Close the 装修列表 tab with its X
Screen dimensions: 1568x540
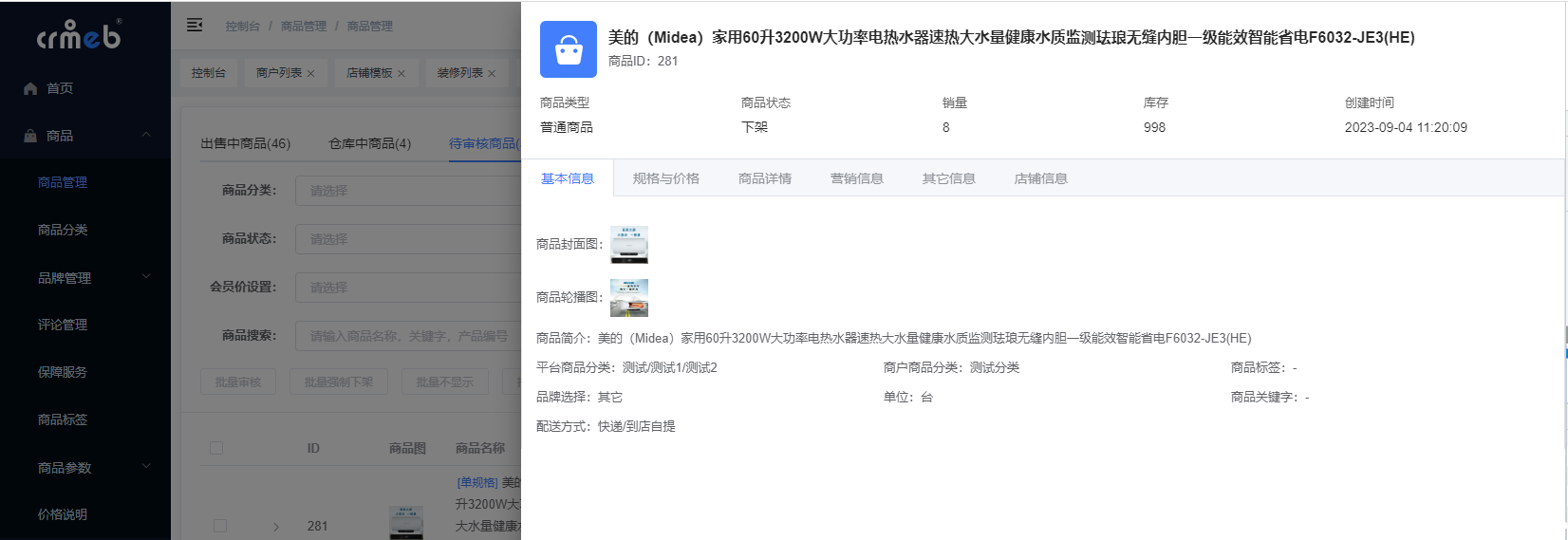point(492,73)
